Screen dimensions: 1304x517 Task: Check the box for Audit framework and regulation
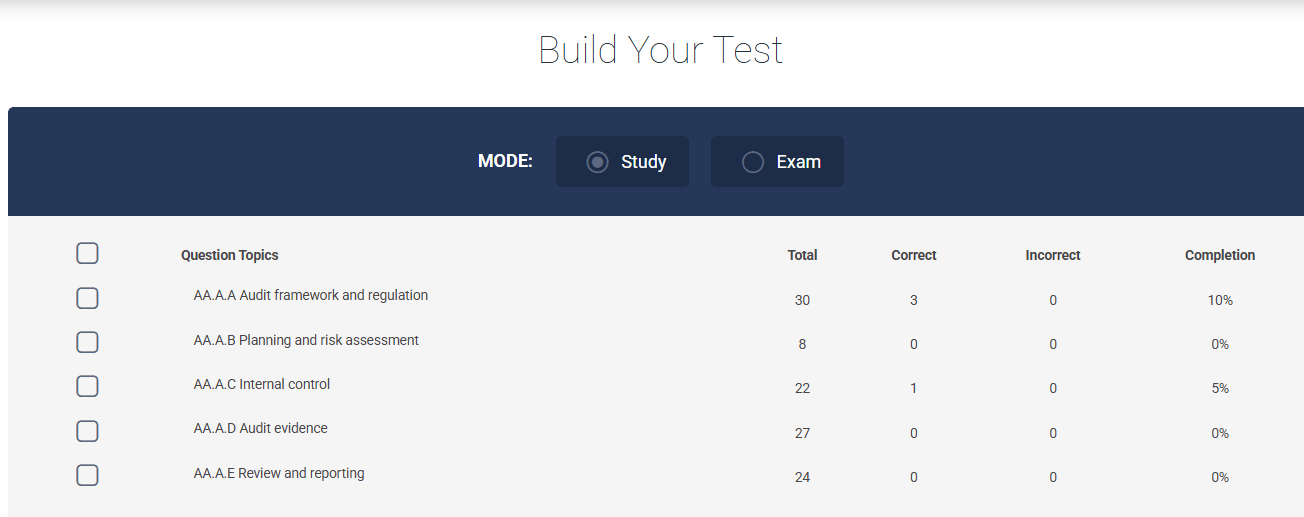pos(87,298)
